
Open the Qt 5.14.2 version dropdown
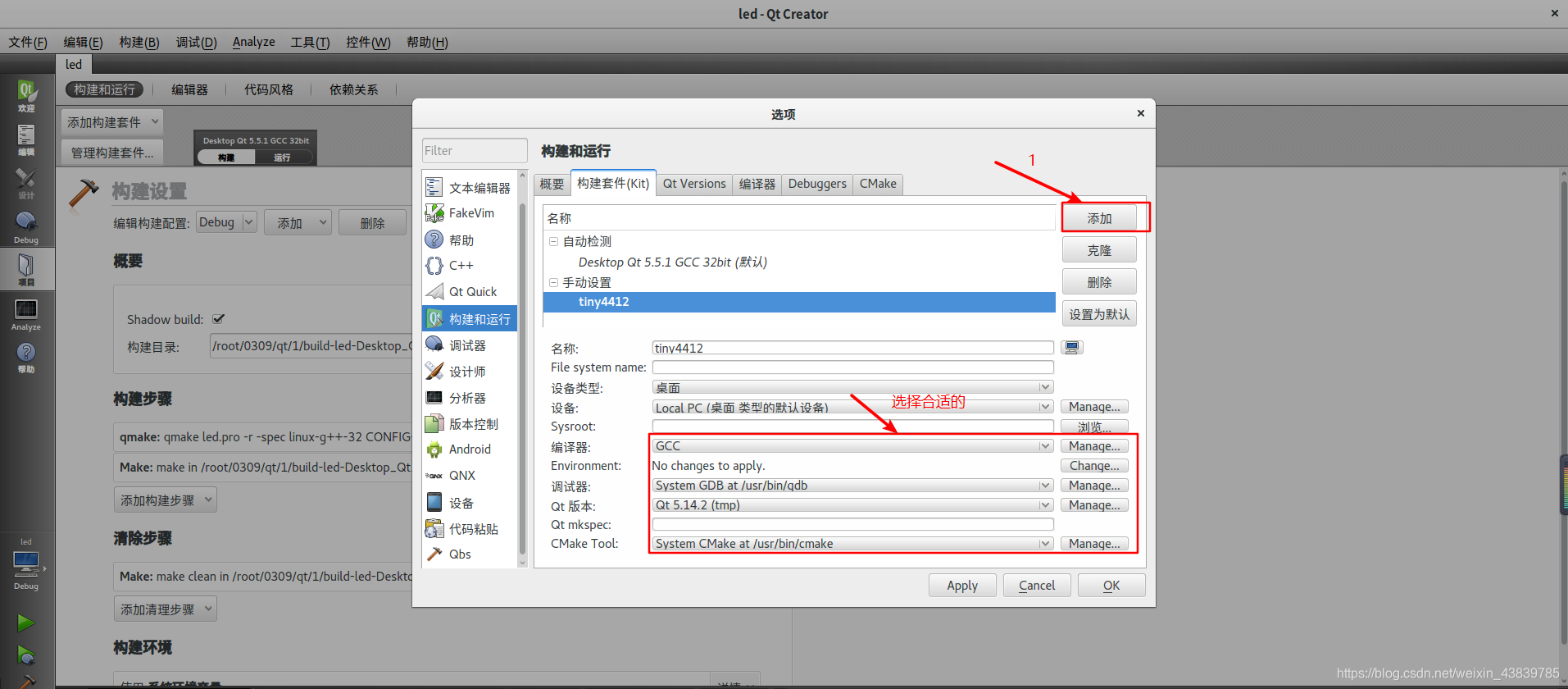[852, 505]
